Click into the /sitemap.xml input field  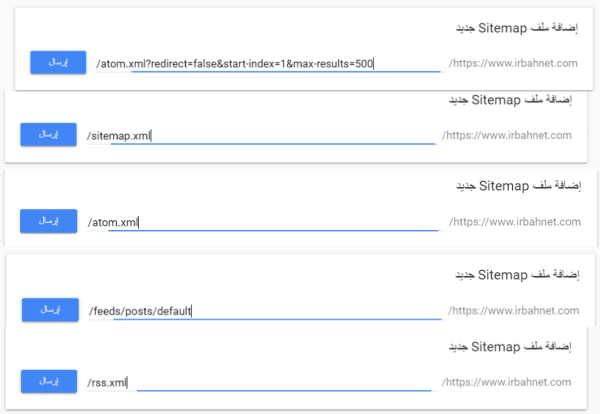[x=261, y=135]
